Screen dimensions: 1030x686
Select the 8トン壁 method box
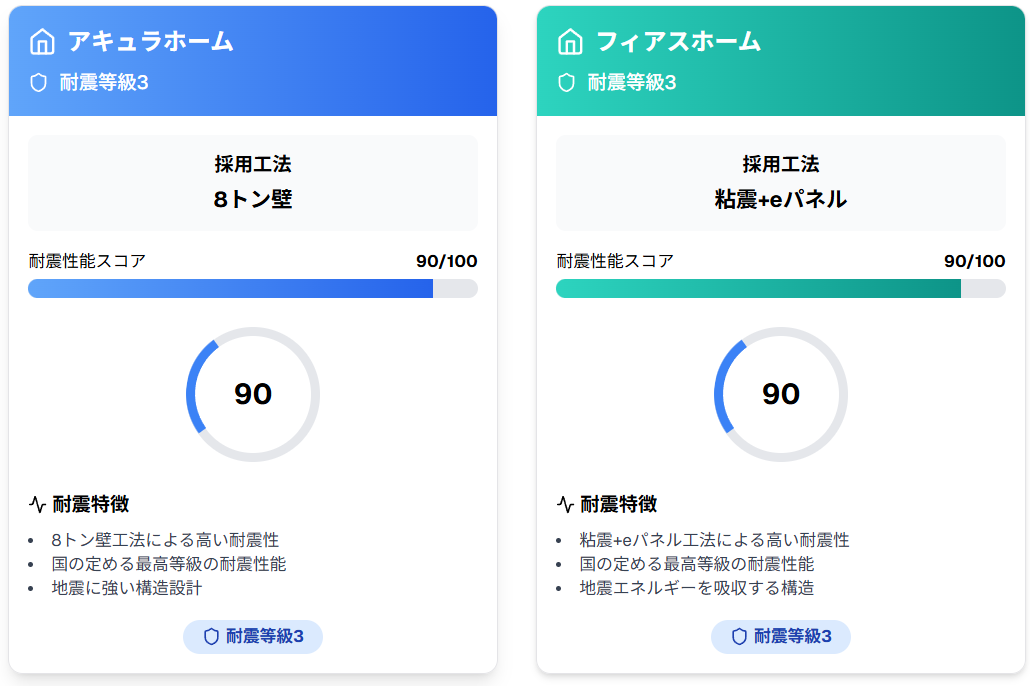point(253,183)
